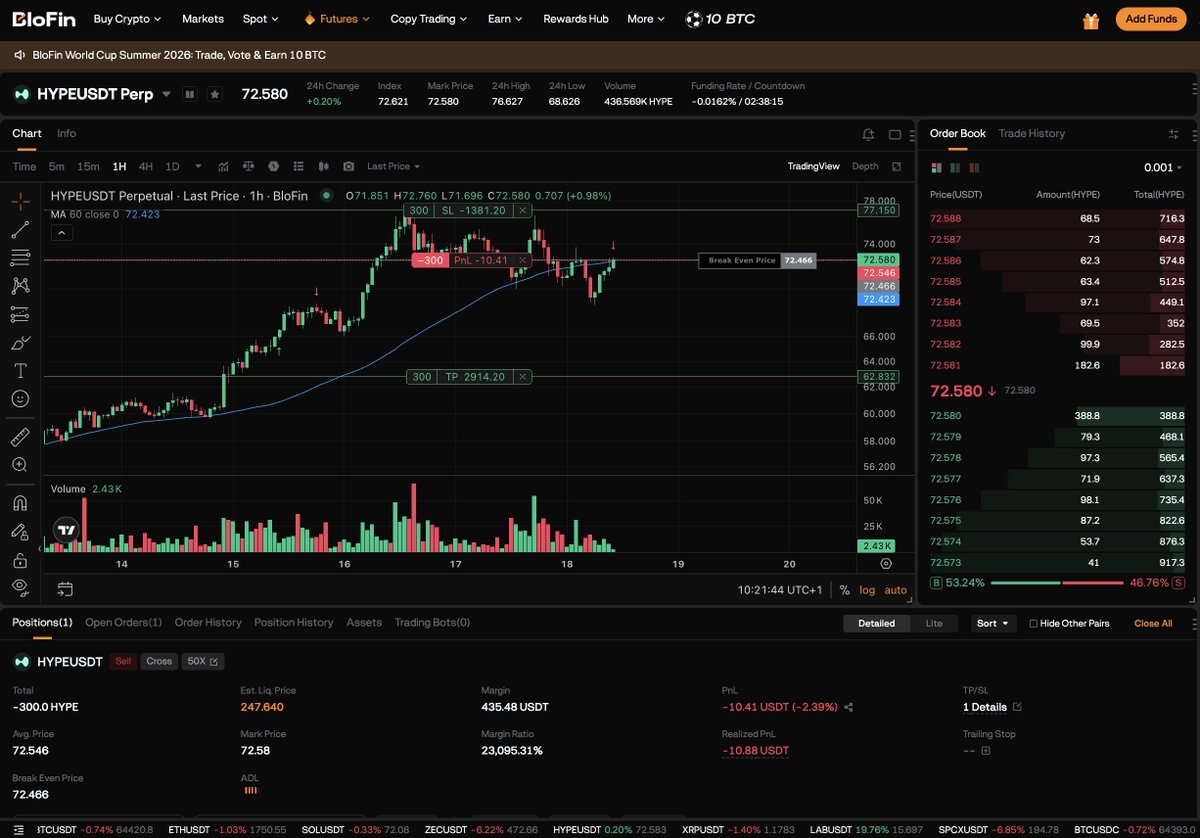This screenshot has height=838, width=1200.
Task: Expand the chart to fullscreen
Action: point(896,166)
